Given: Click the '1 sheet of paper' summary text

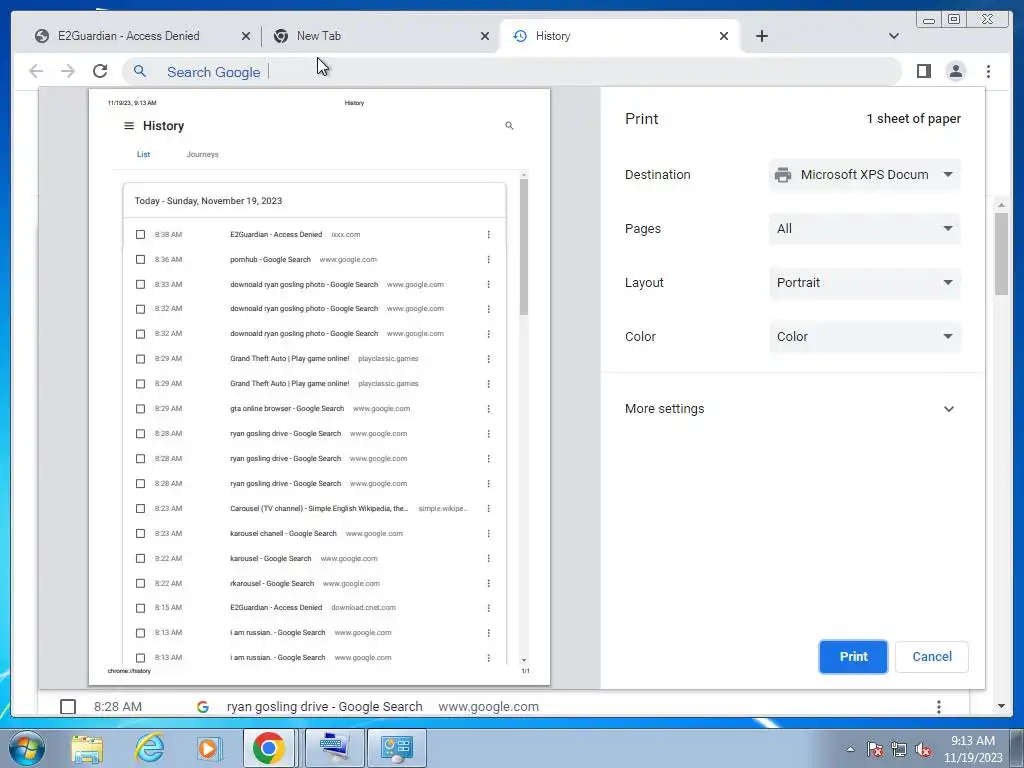Looking at the screenshot, I should tap(913, 119).
